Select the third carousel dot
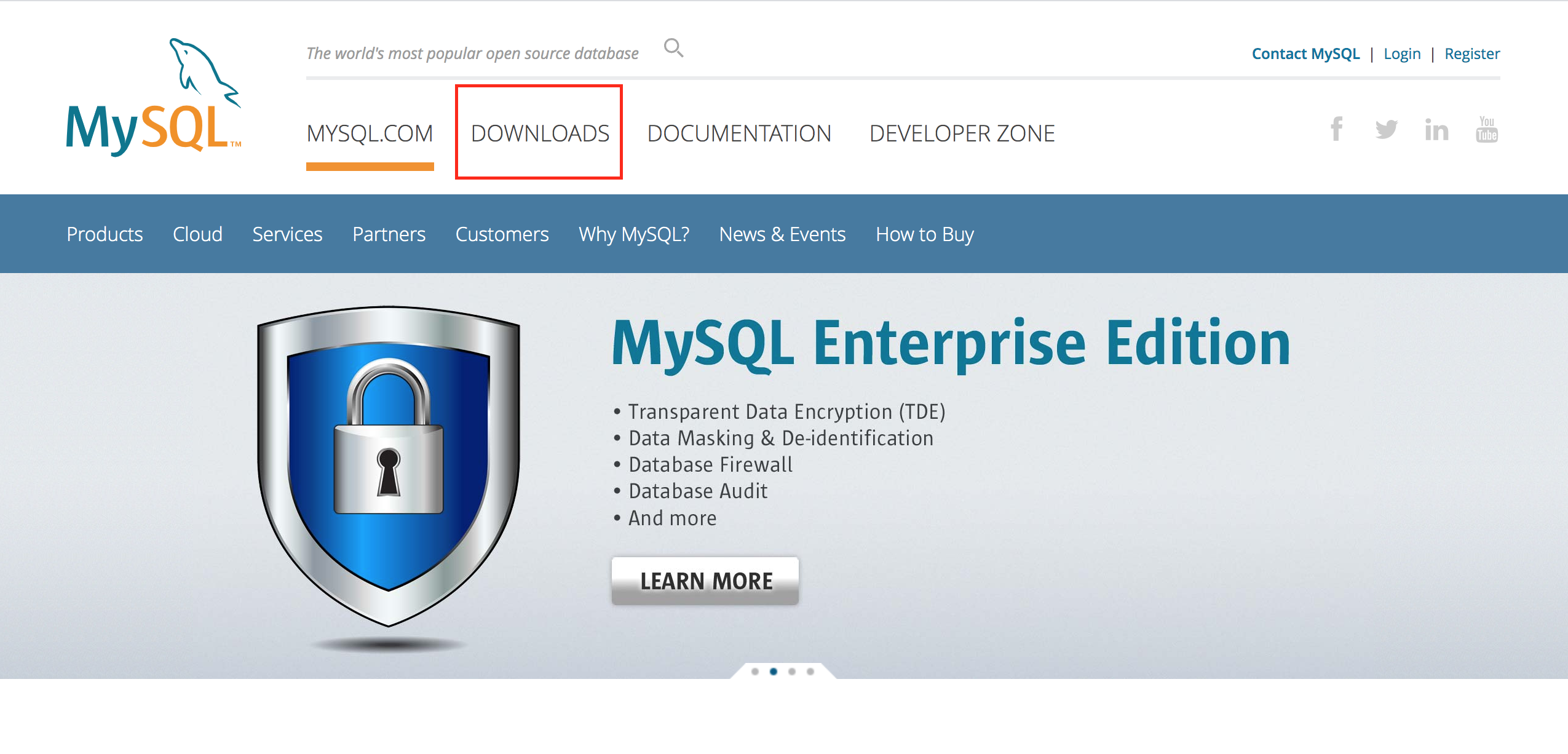 coord(792,672)
